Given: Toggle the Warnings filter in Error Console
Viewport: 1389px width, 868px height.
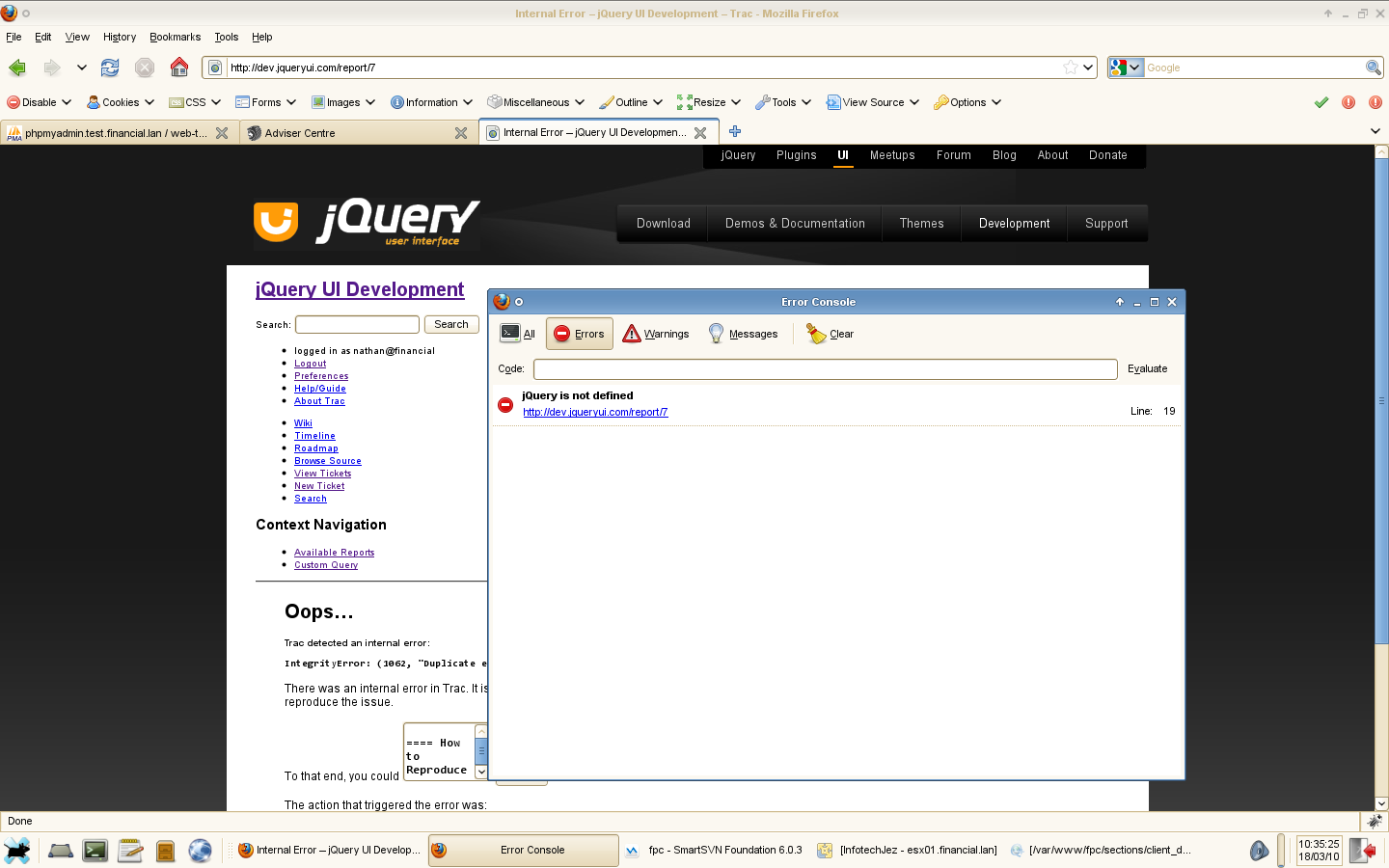Looking at the screenshot, I should click(656, 334).
